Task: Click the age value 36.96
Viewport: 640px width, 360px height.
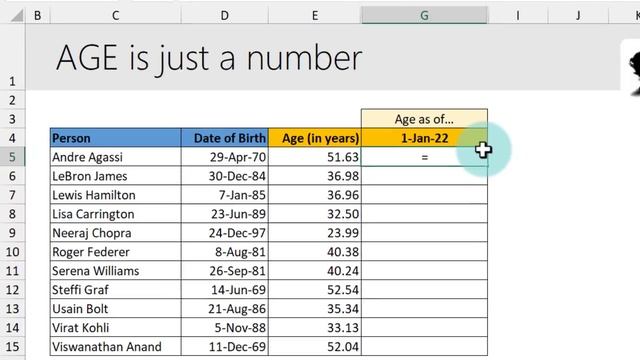Action: click(x=315, y=195)
